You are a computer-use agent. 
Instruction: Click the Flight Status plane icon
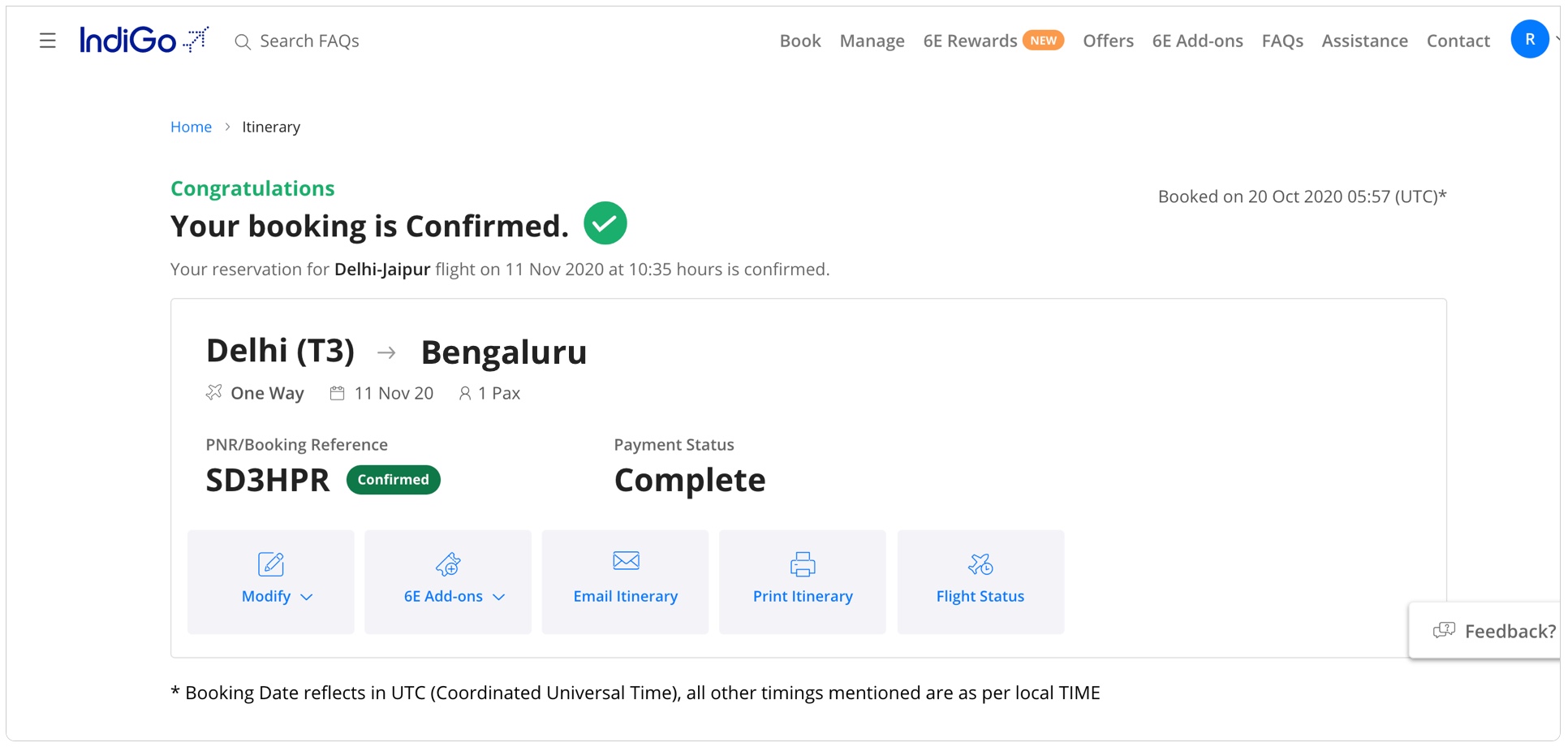(980, 563)
